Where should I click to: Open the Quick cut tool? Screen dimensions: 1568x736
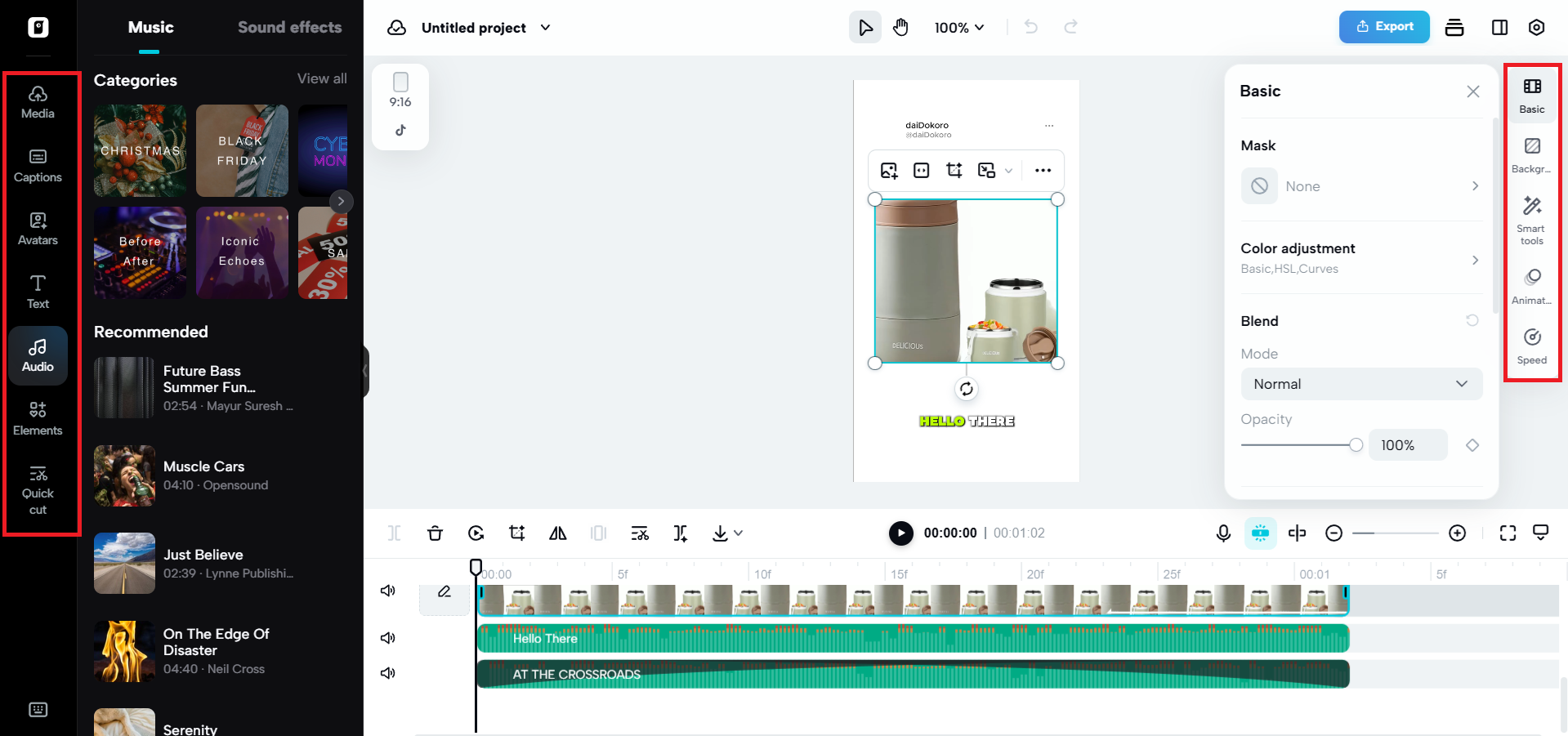click(x=38, y=489)
